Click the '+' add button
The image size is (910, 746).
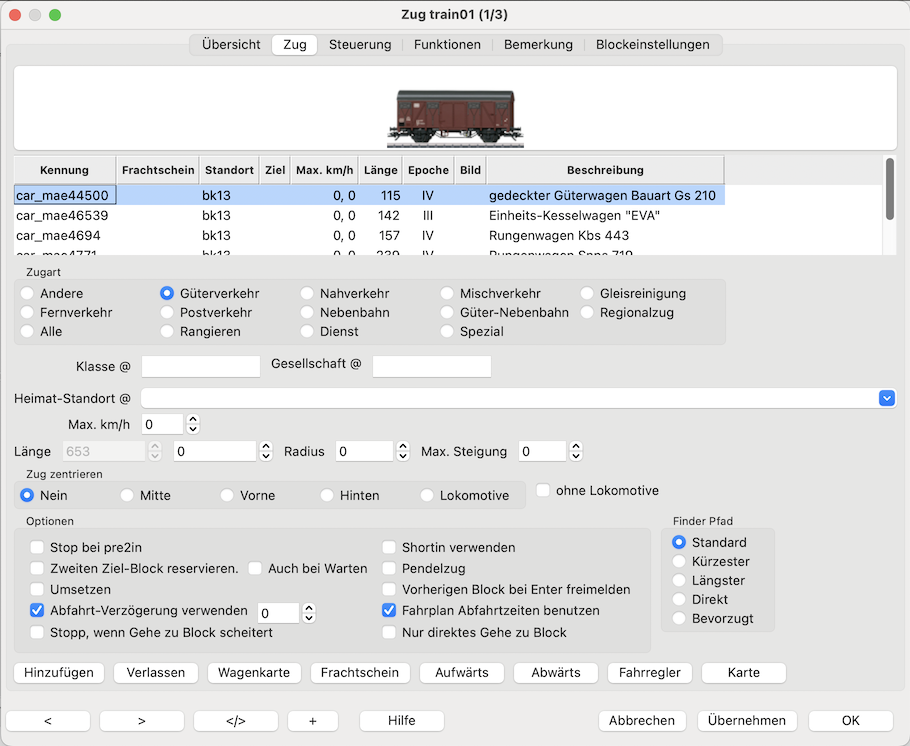pos(312,721)
